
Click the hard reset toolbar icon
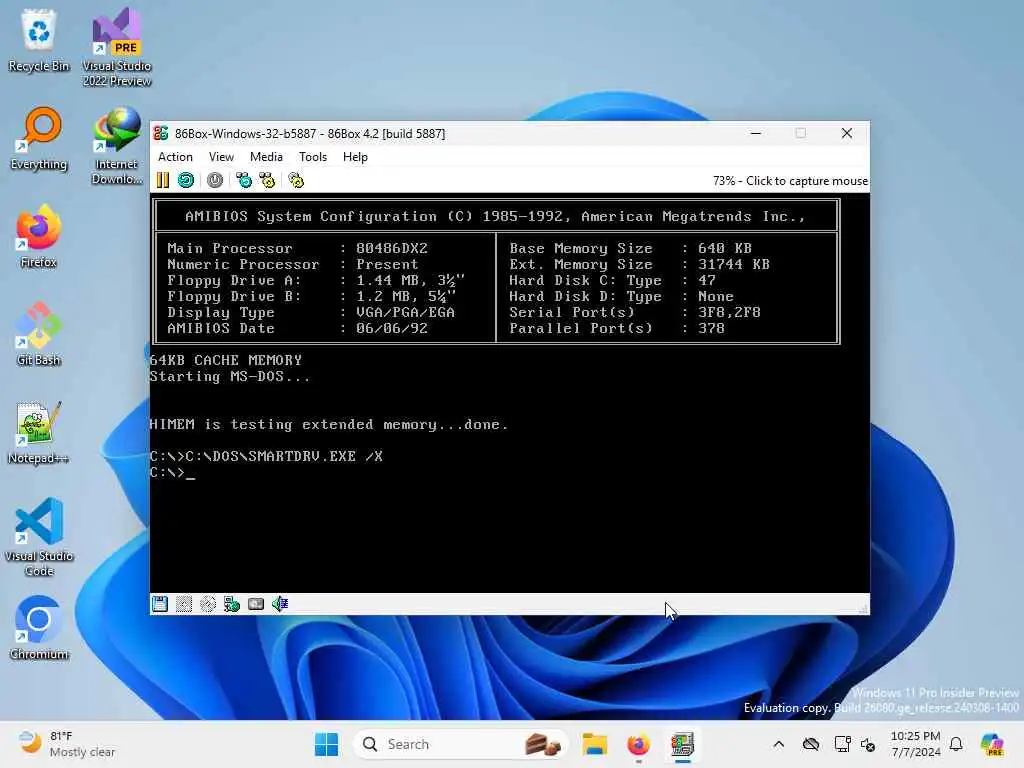pyautogui.click(x=186, y=180)
